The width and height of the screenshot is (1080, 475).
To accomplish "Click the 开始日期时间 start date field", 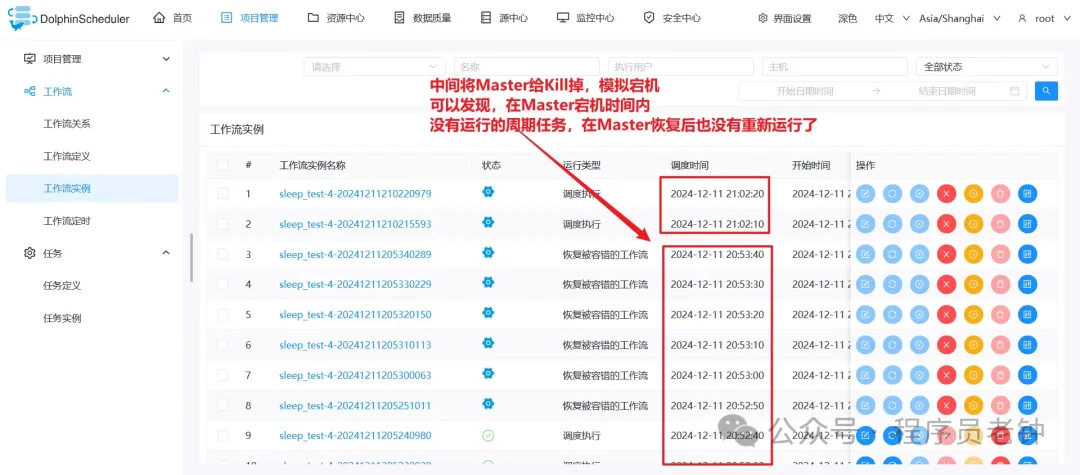I will (803, 91).
